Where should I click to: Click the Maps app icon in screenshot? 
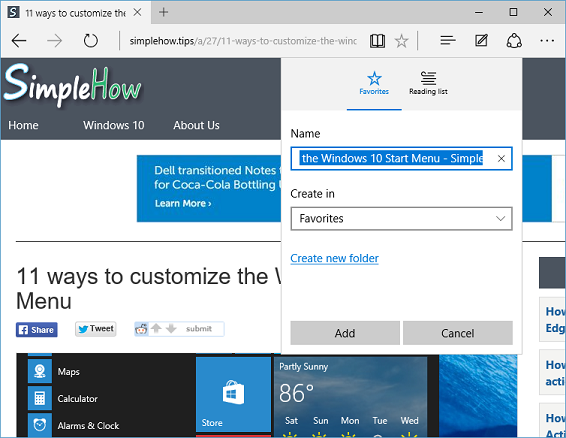(40, 371)
